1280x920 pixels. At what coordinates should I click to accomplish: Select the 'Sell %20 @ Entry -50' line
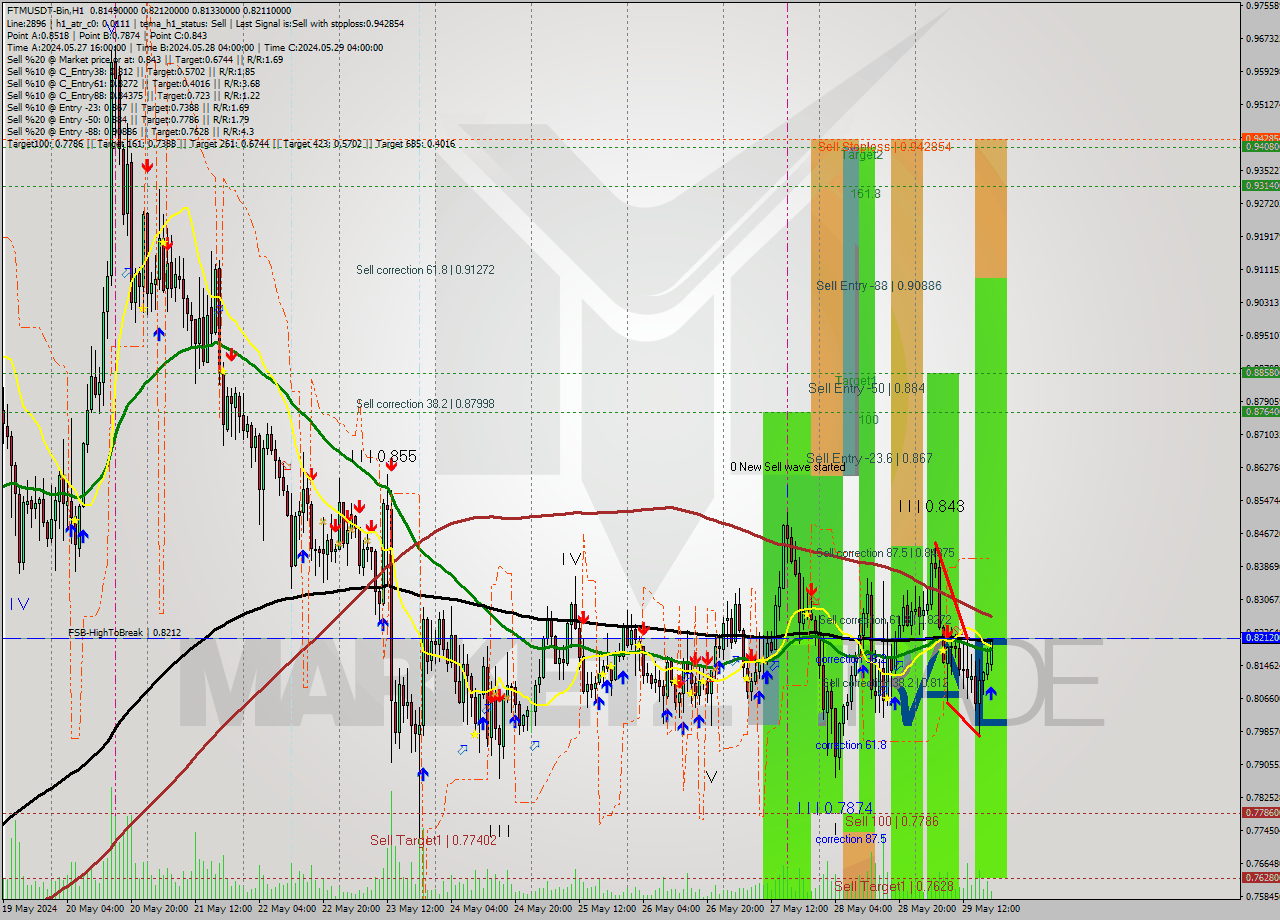point(127,120)
